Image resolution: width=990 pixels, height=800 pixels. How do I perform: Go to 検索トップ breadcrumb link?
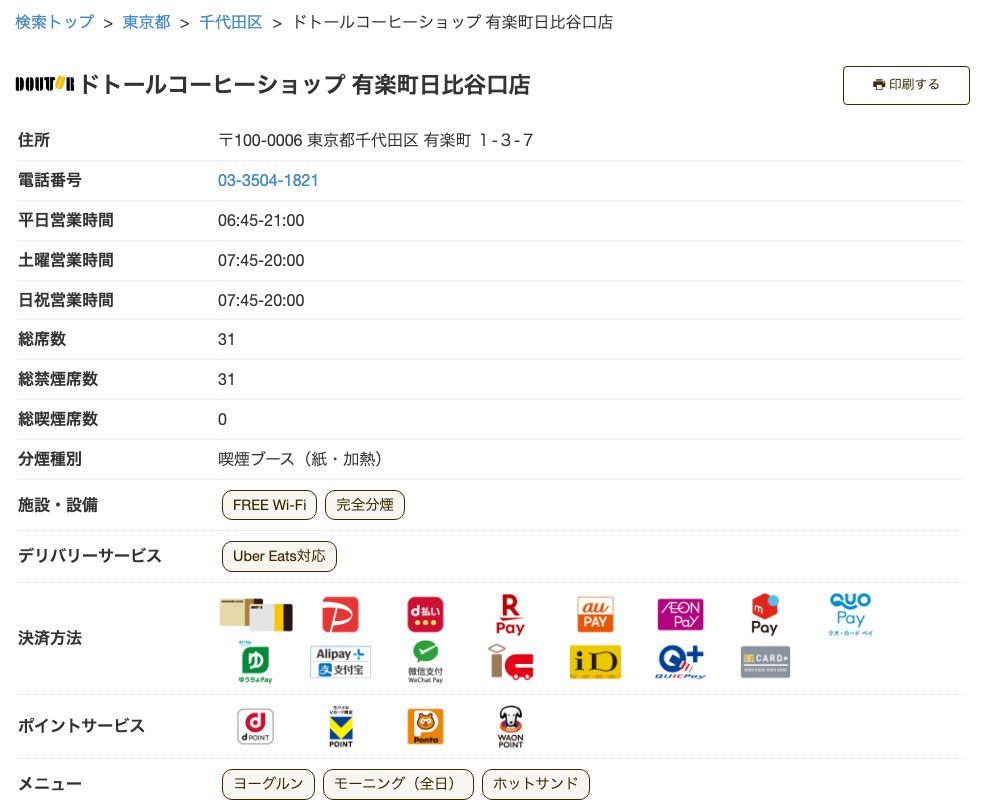(54, 22)
